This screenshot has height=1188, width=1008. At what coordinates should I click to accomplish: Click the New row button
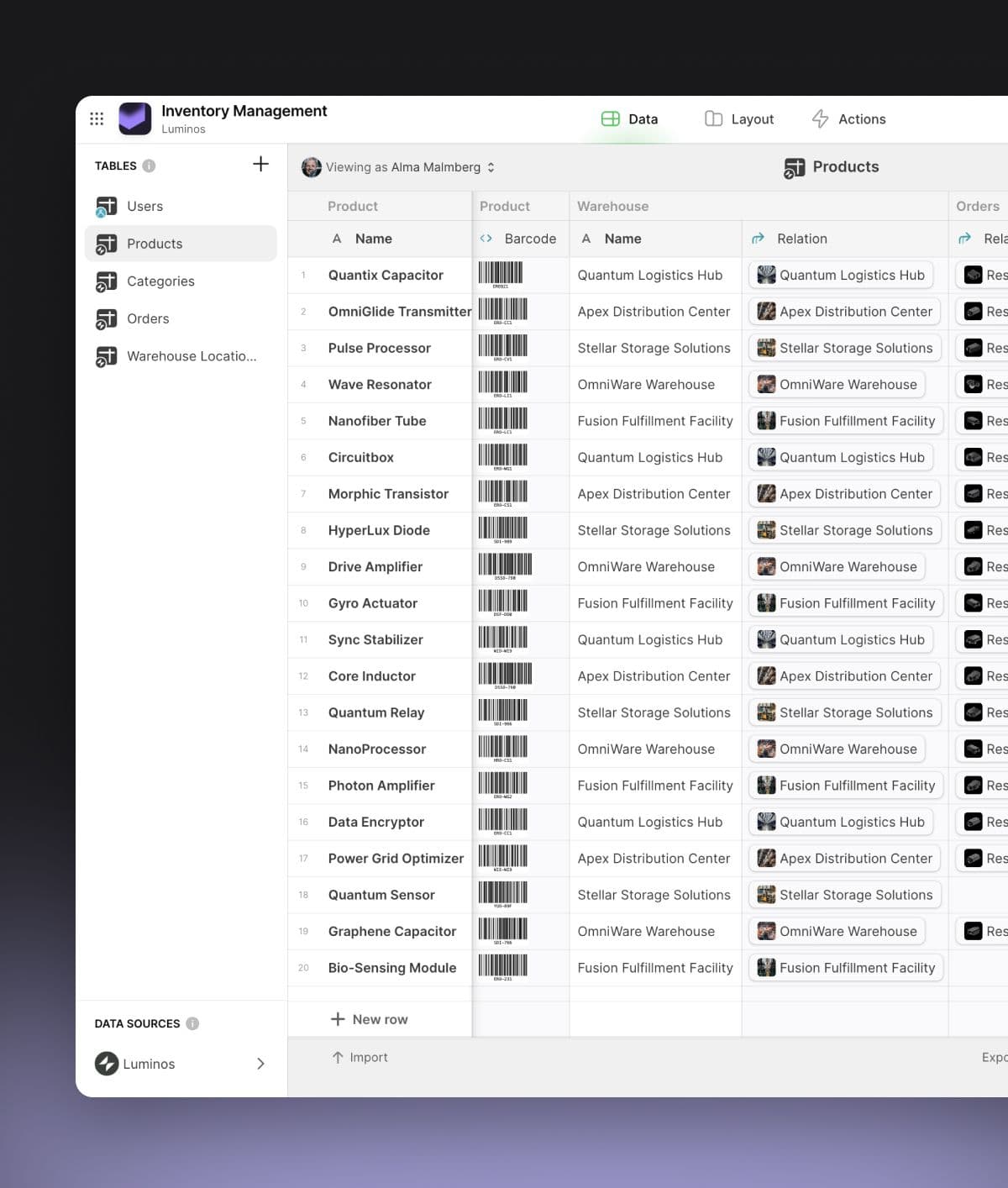point(368,1018)
